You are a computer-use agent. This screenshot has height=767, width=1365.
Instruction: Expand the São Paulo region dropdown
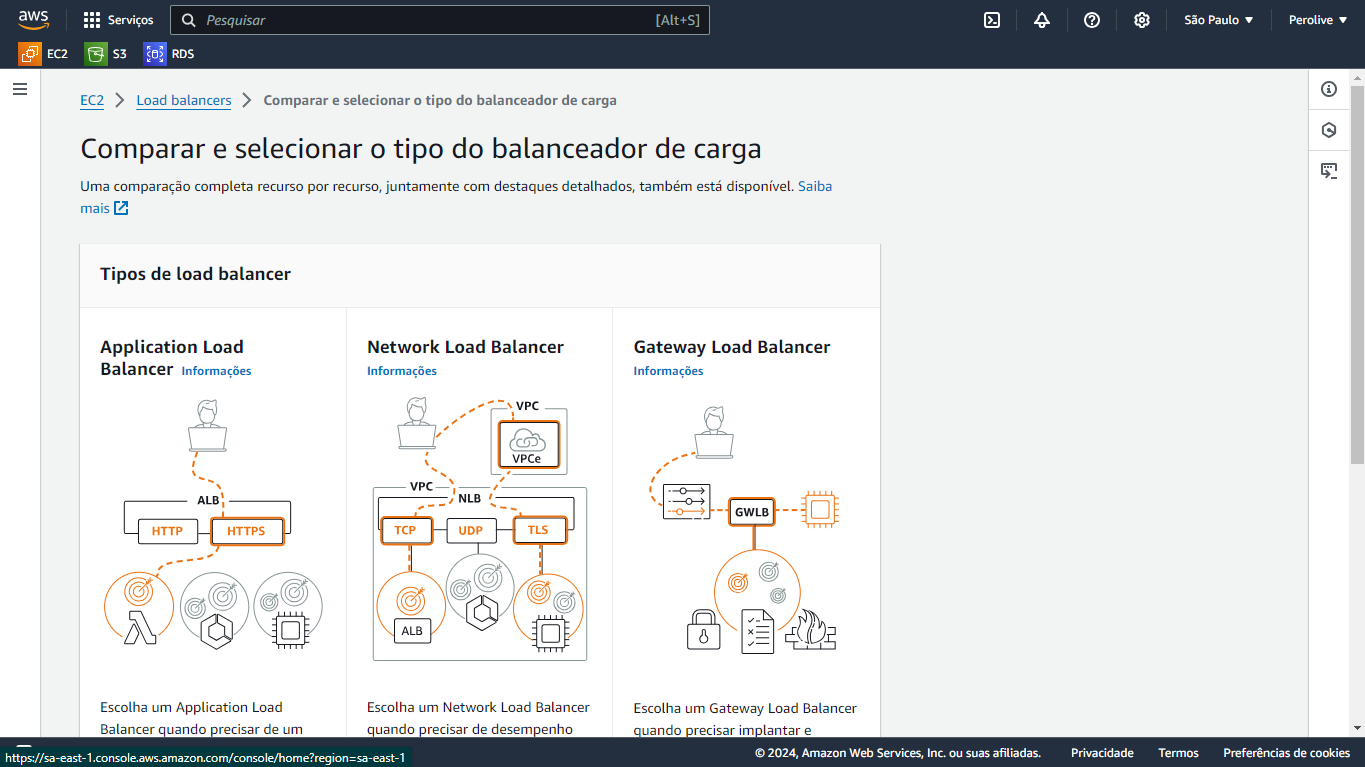coord(1219,20)
